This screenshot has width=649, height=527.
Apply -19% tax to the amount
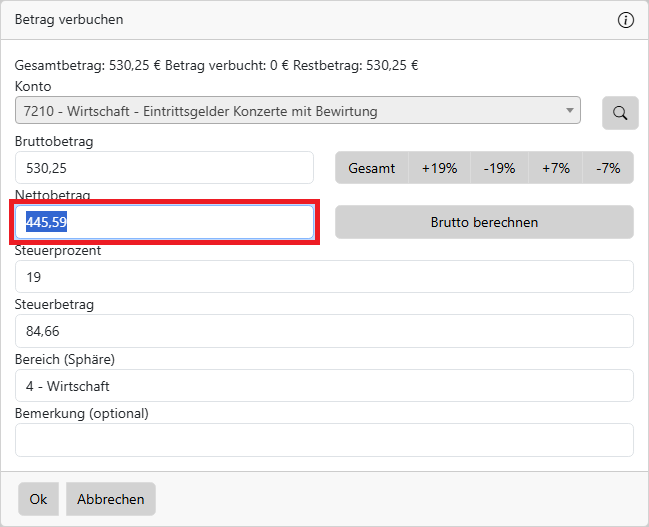pyautogui.click(x=499, y=168)
